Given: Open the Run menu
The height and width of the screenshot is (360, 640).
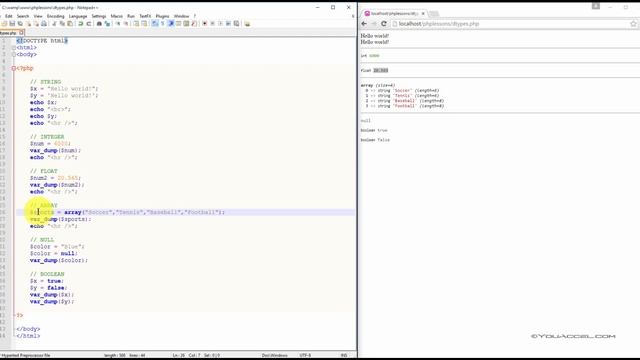Looking at the screenshot, I should (x=131, y=16).
